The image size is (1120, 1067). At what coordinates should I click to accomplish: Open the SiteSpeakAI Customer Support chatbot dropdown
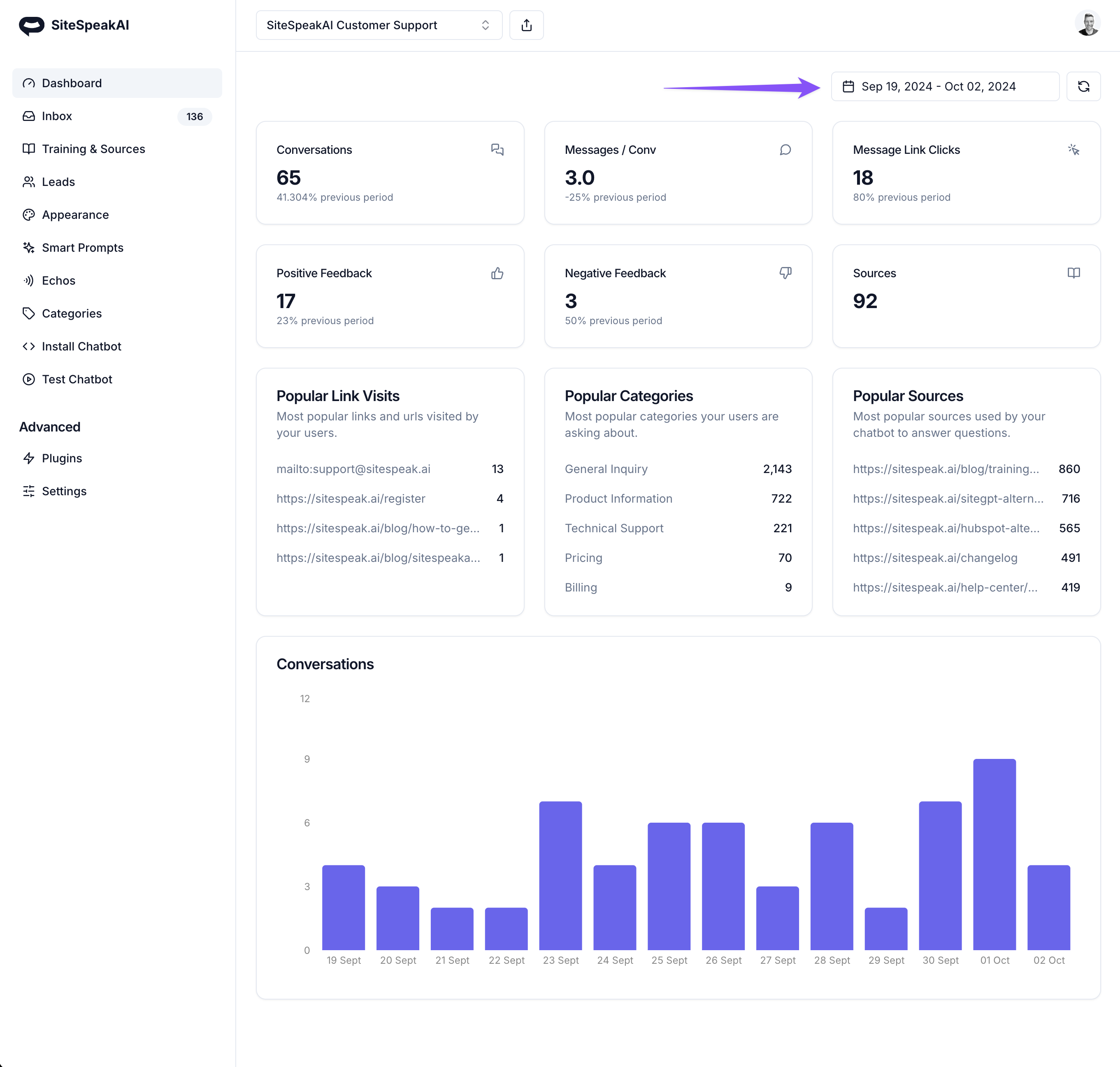click(x=379, y=25)
